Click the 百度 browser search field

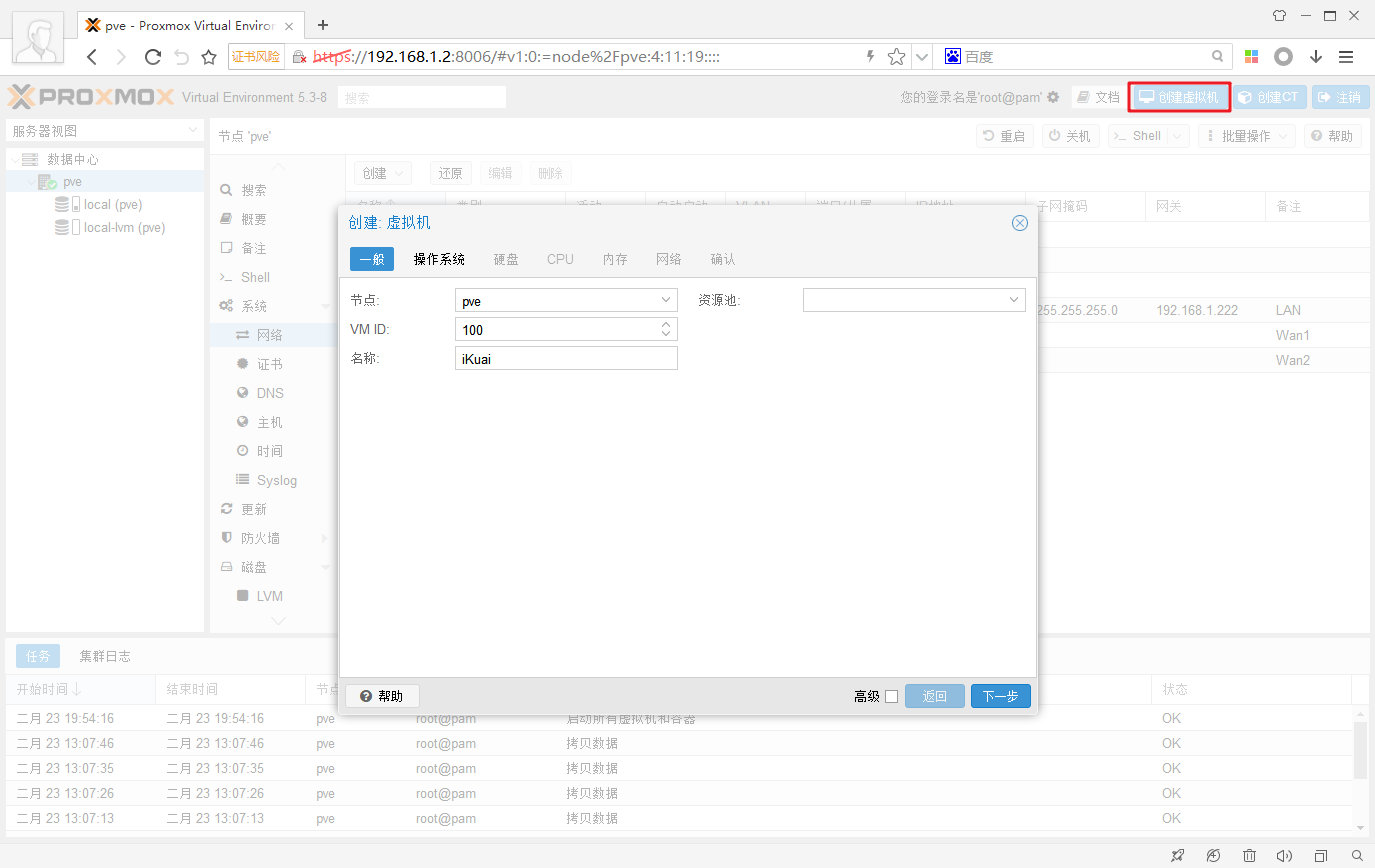(1085, 57)
